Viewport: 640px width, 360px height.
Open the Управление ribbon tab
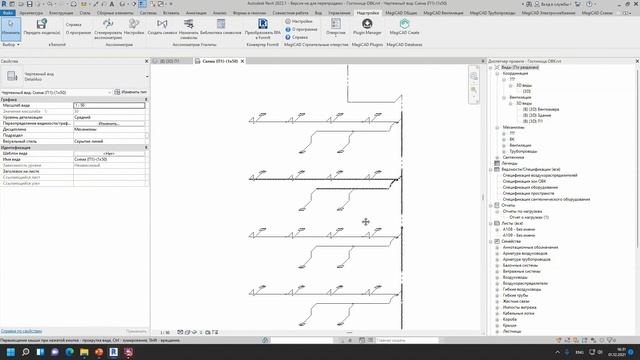coord(339,13)
